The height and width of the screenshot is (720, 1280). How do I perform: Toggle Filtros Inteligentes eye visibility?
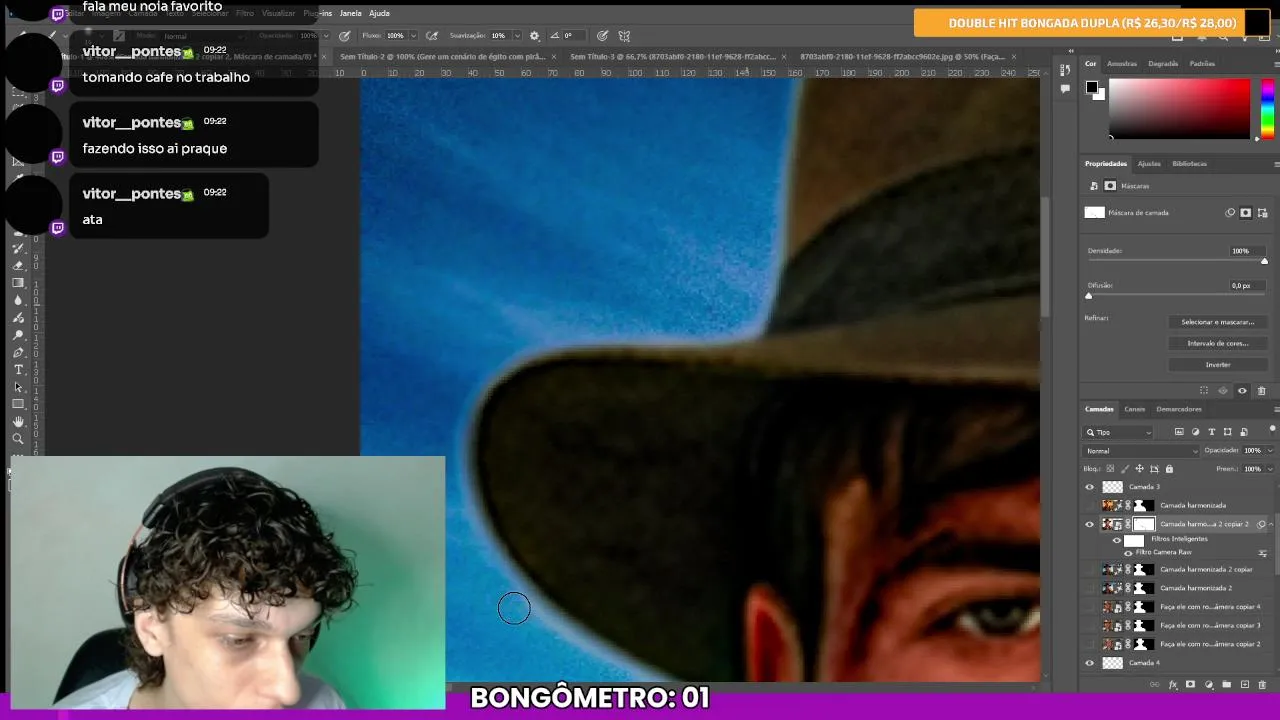(x=1117, y=540)
